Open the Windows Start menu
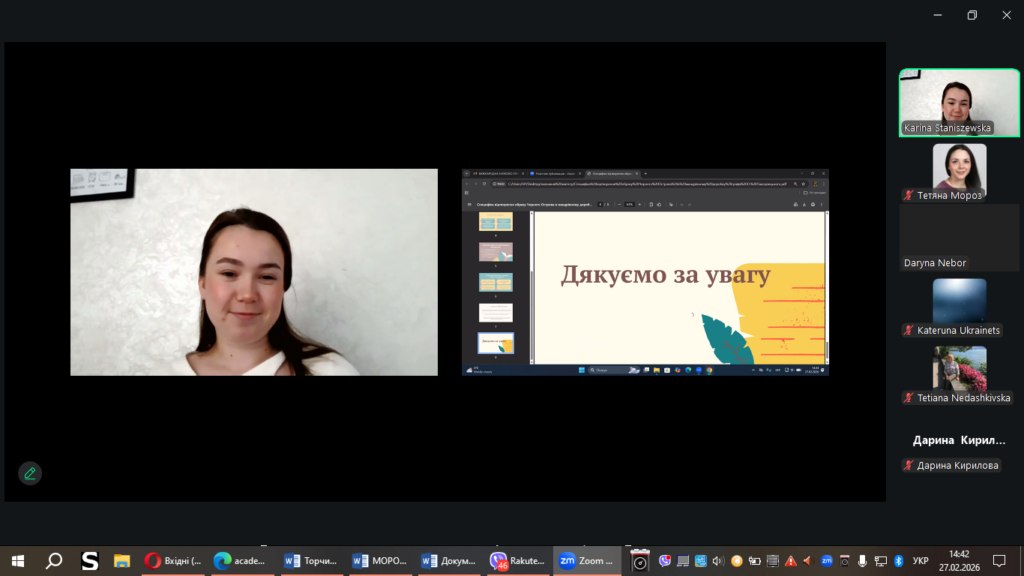Image resolution: width=1024 pixels, height=576 pixels. 17,561
